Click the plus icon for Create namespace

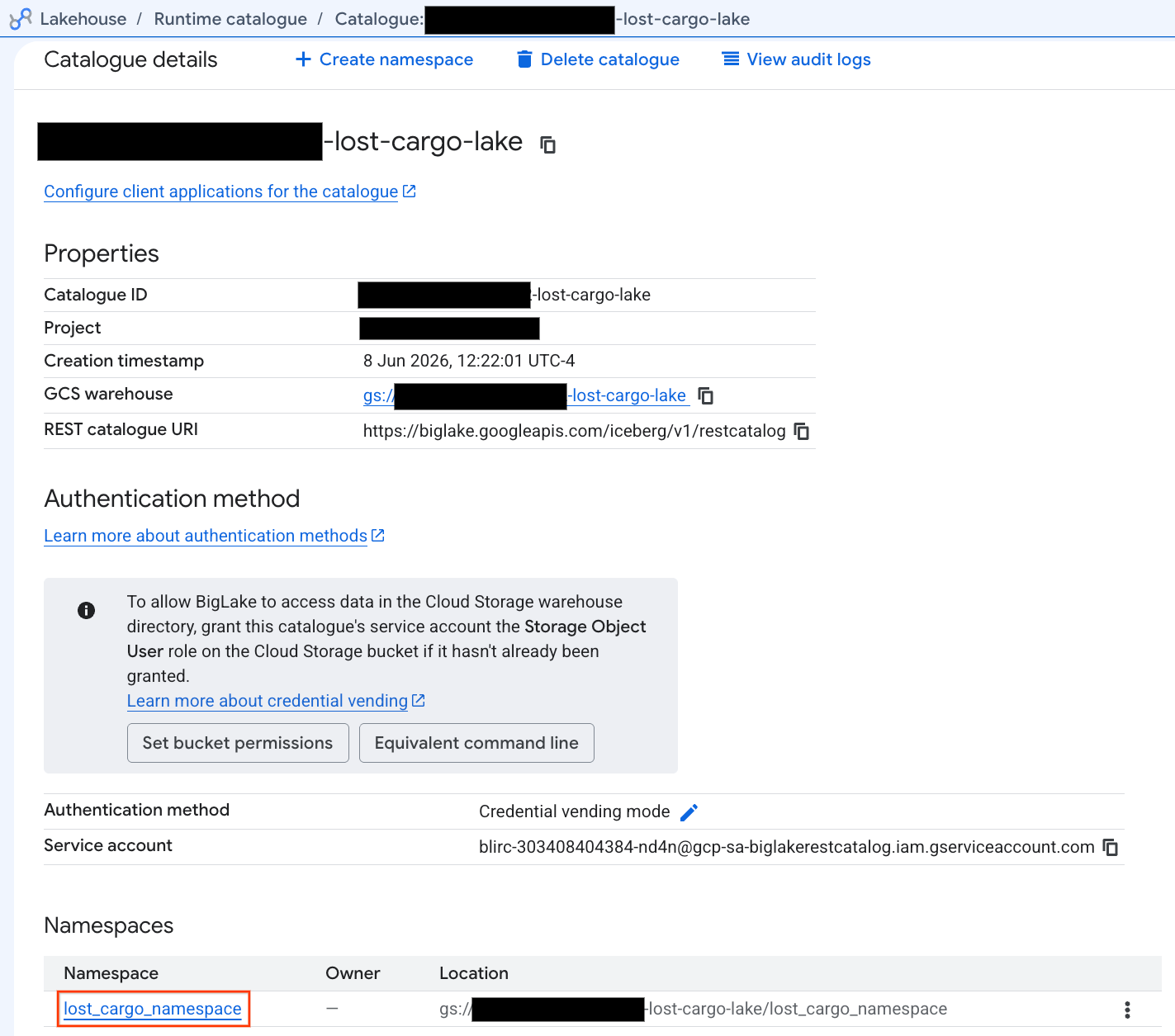pyautogui.click(x=303, y=59)
